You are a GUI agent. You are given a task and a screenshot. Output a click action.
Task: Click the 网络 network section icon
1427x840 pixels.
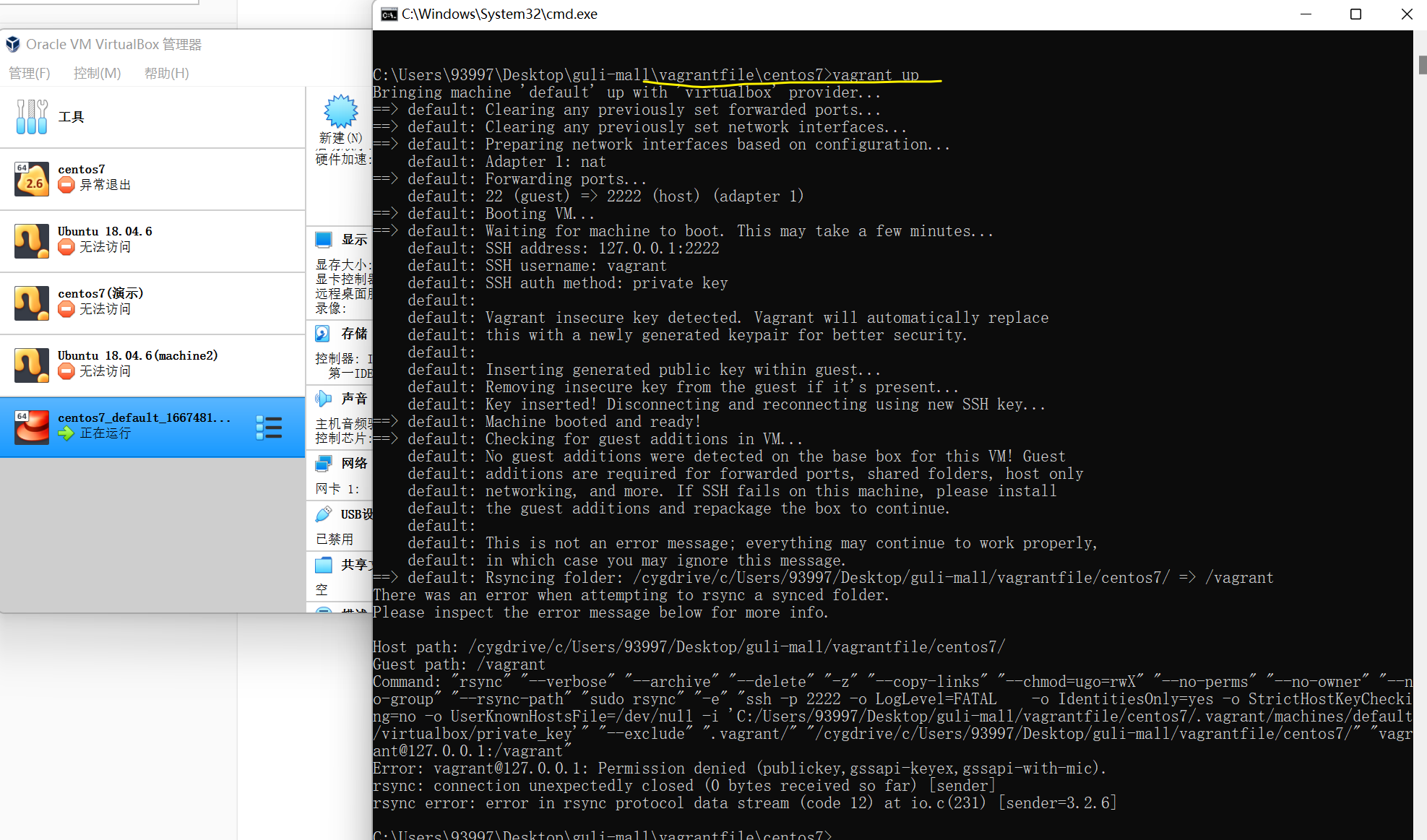[324, 464]
